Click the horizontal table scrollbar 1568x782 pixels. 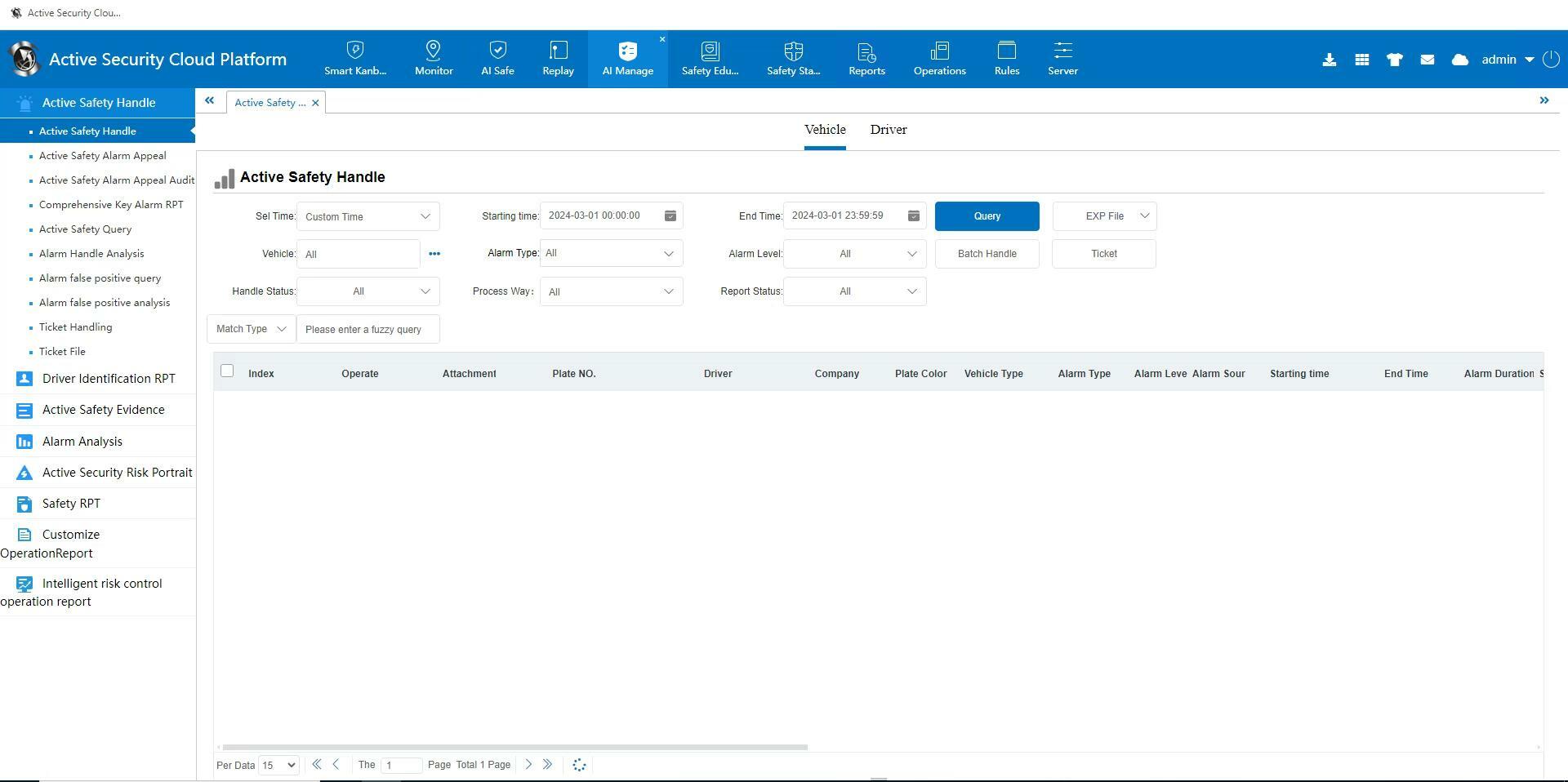click(514, 747)
